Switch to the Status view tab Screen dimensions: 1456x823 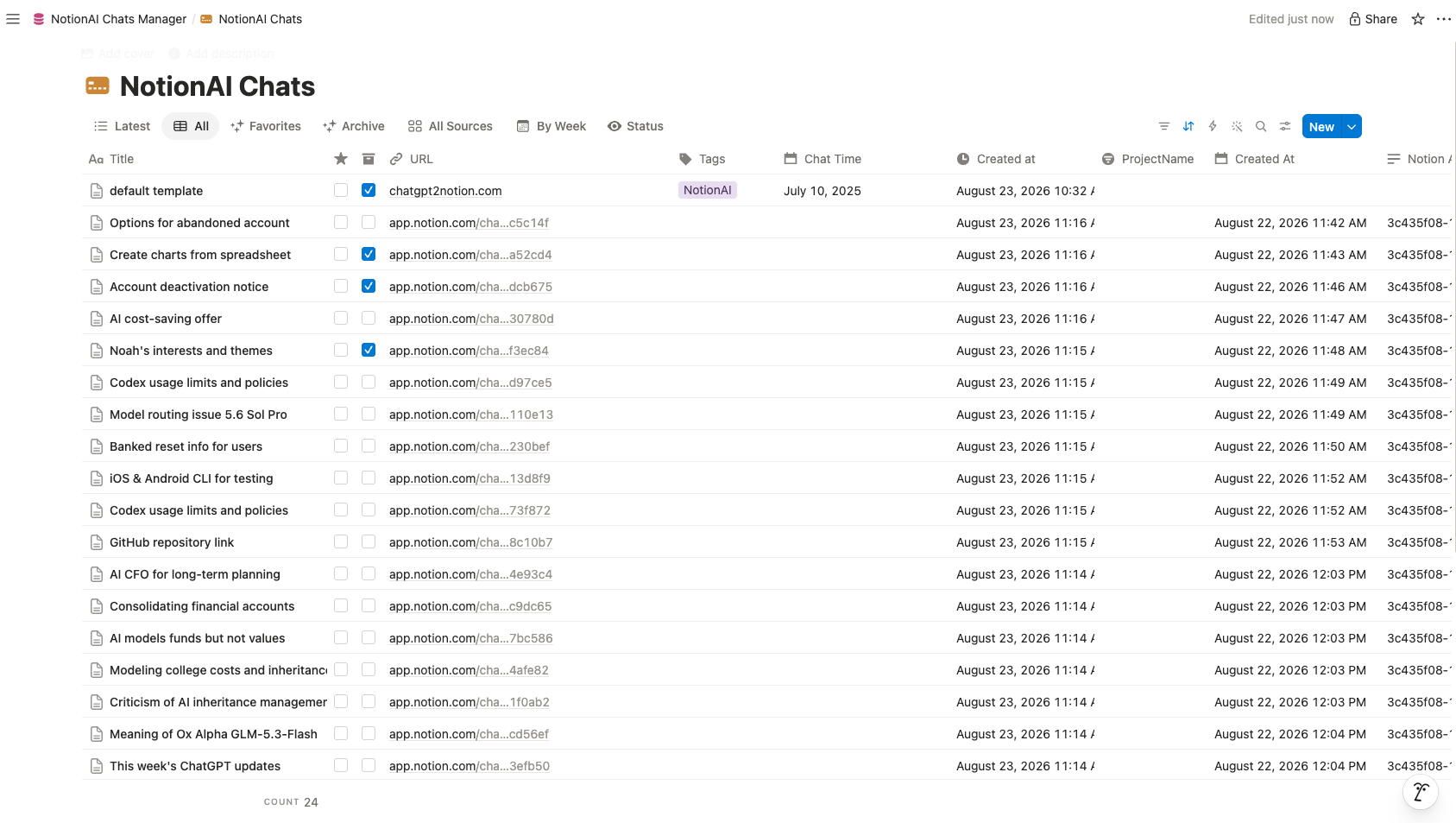tap(636, 126)
